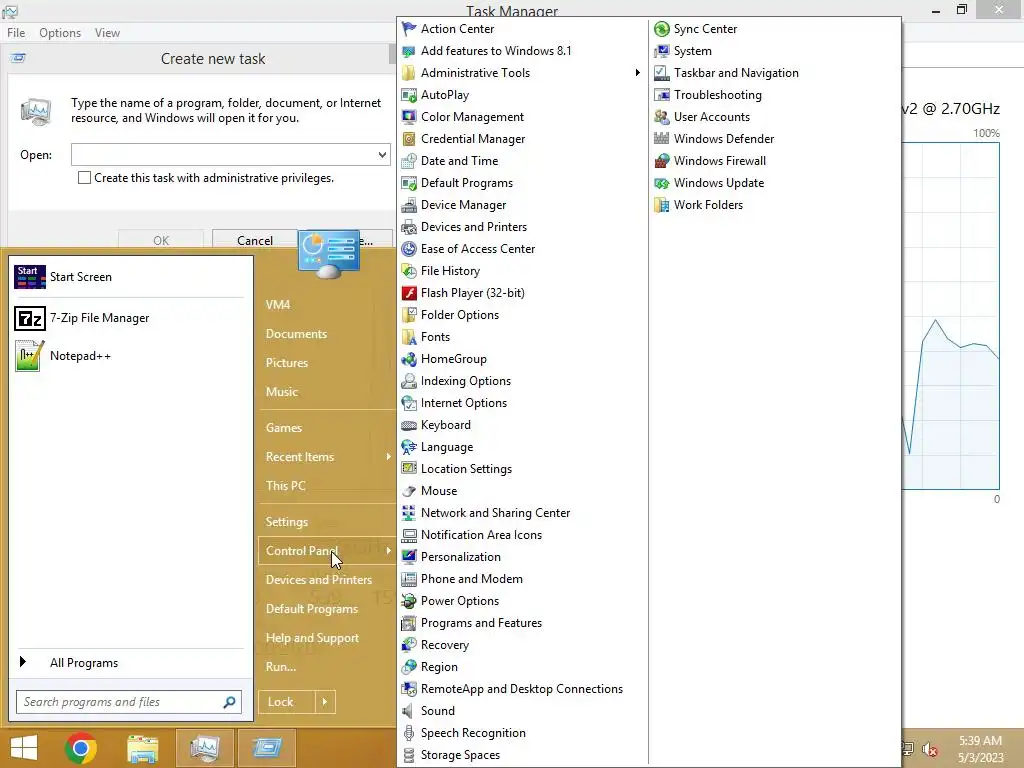This screenshot has height=768, width=1024.
Task: Click the Mouse icon
Action: [x=409, y=491]
